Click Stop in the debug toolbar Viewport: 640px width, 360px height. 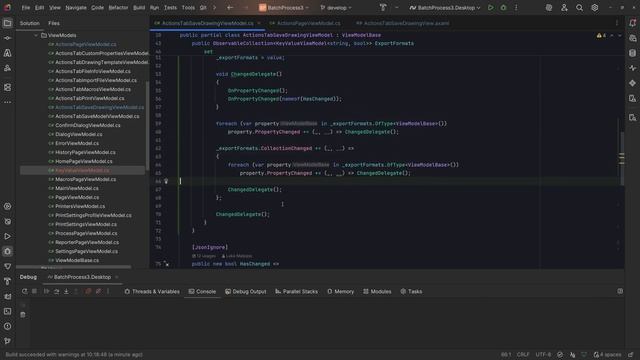point(35,291)
